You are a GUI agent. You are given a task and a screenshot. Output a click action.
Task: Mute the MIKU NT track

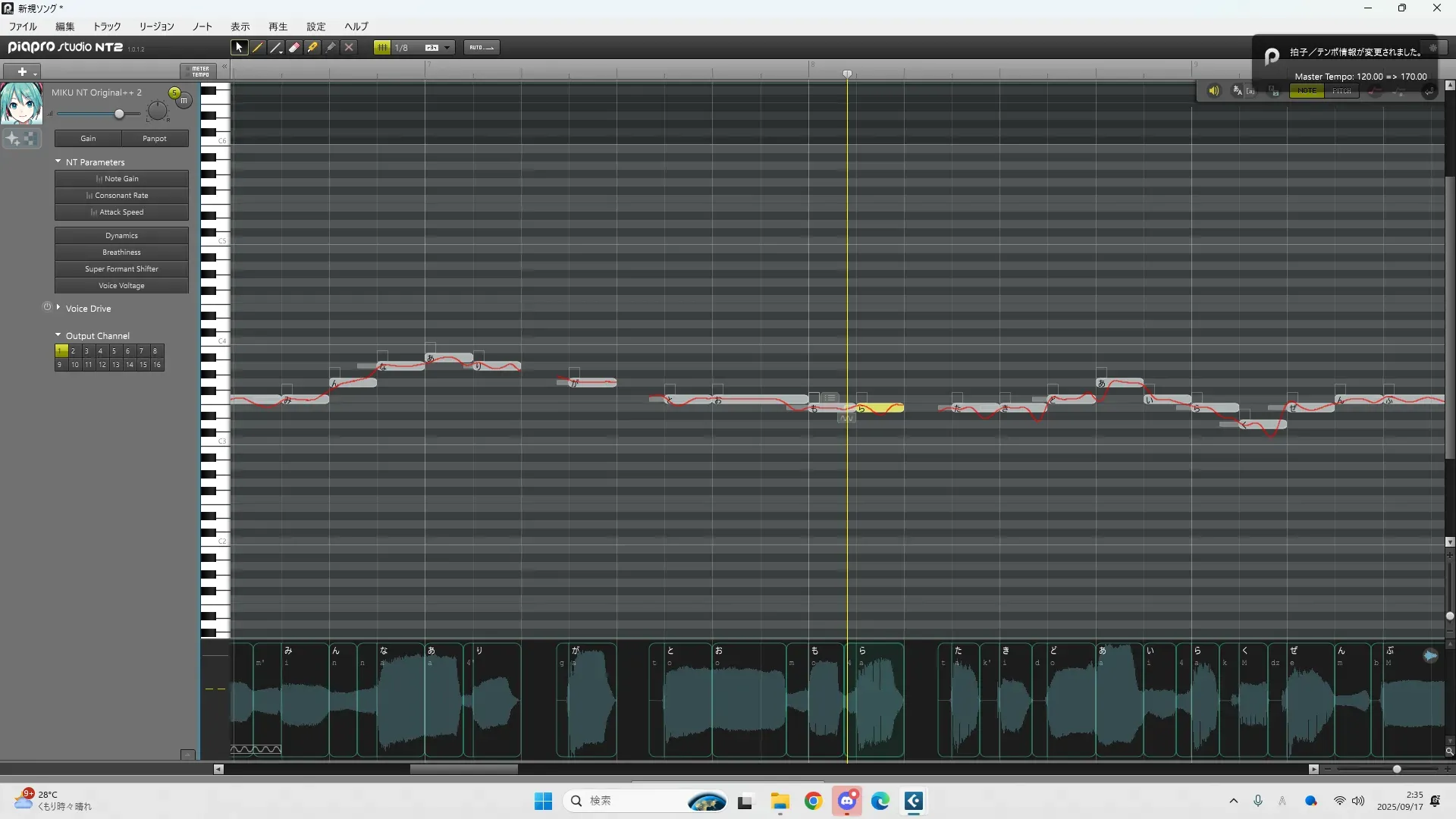click(x=184, y=100)
